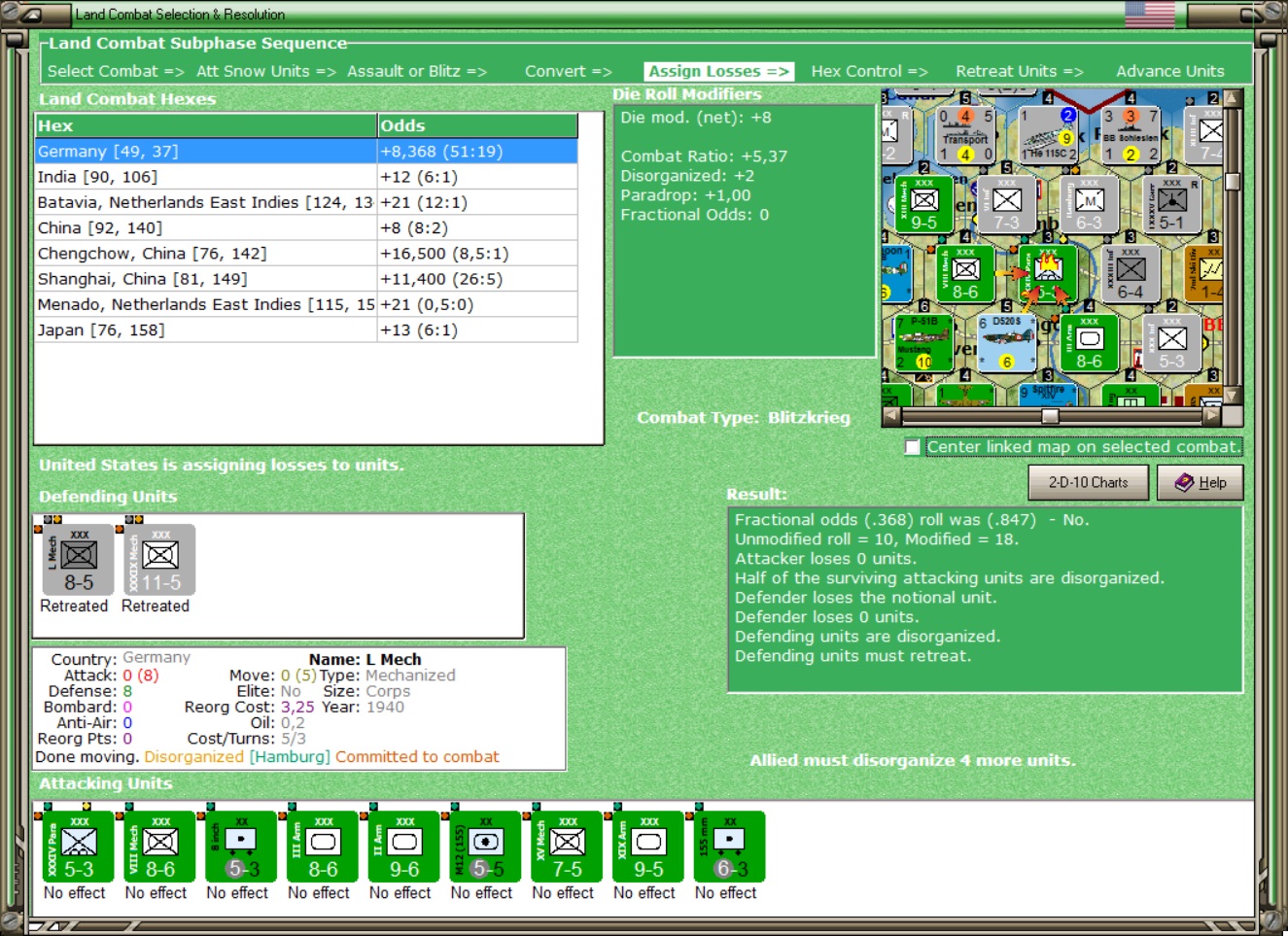
Task: Click the grey 6-3 counter on the map
Action: (1089, 204)
